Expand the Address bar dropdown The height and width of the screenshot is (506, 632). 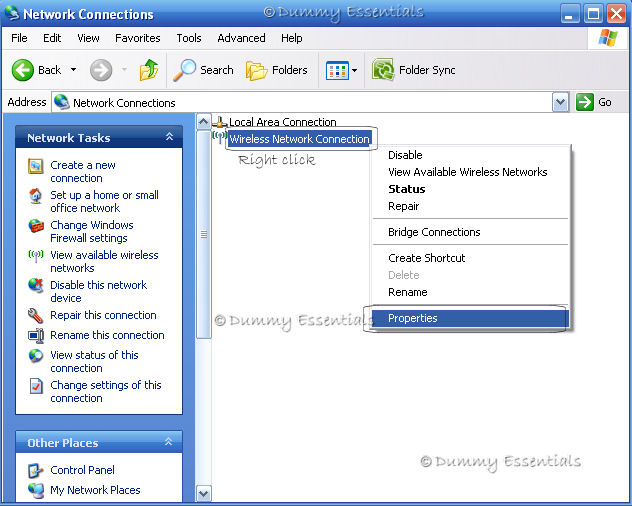point(560,102)
